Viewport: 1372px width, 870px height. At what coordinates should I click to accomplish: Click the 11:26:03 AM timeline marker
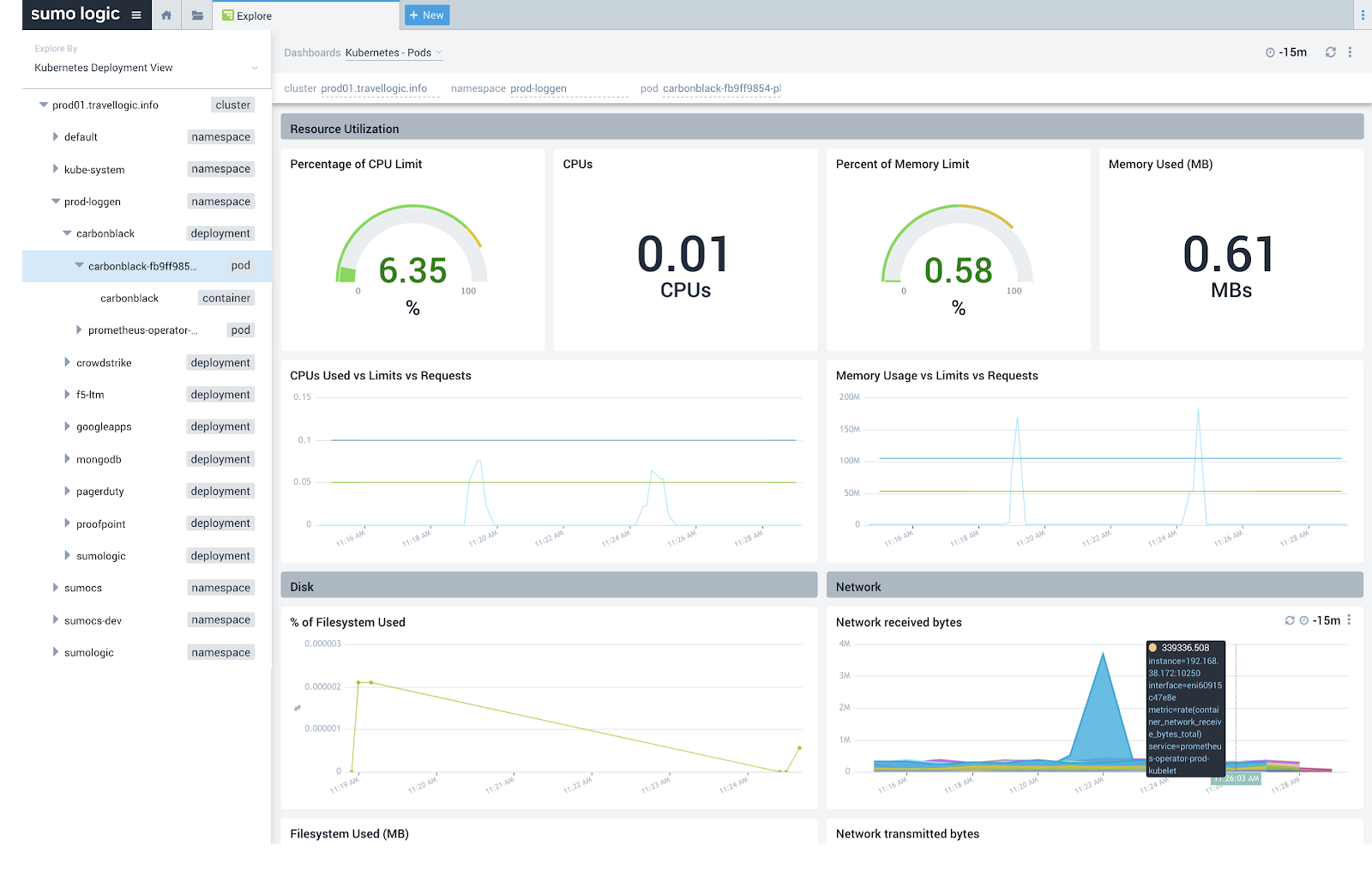point(1236,779)
